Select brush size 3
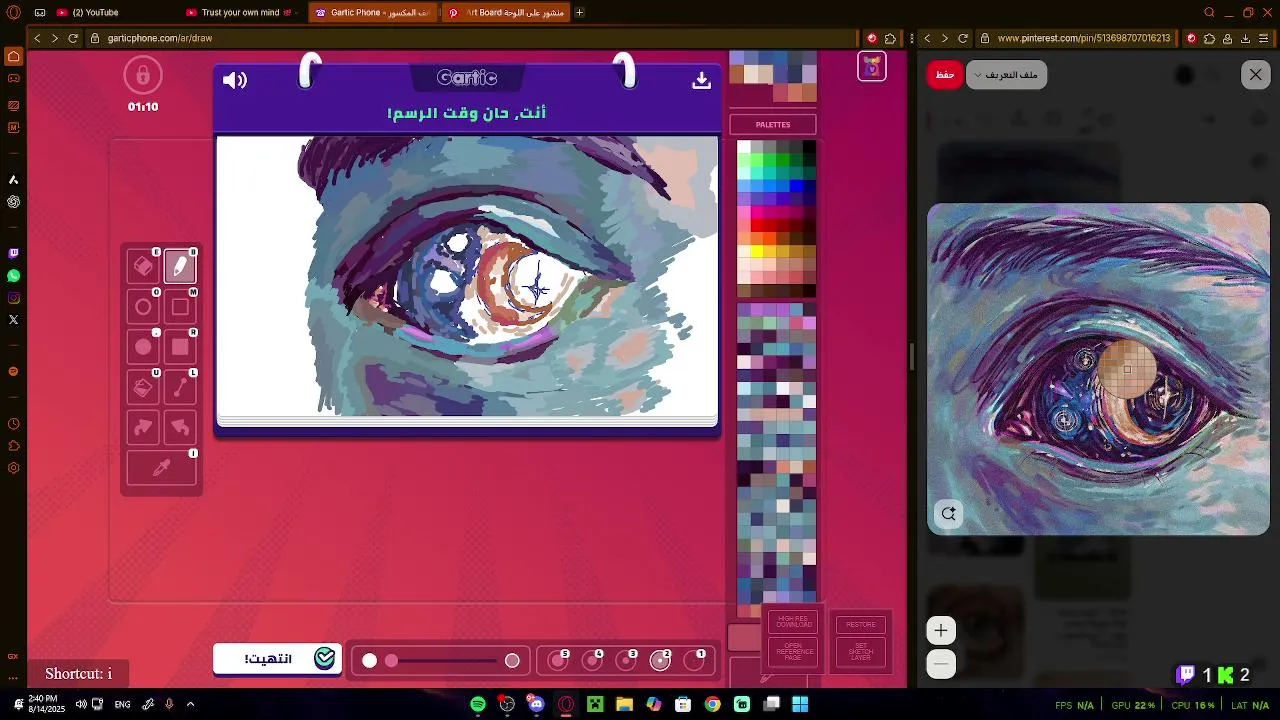The image size is (1280, 720). click(x=627, y=660)
